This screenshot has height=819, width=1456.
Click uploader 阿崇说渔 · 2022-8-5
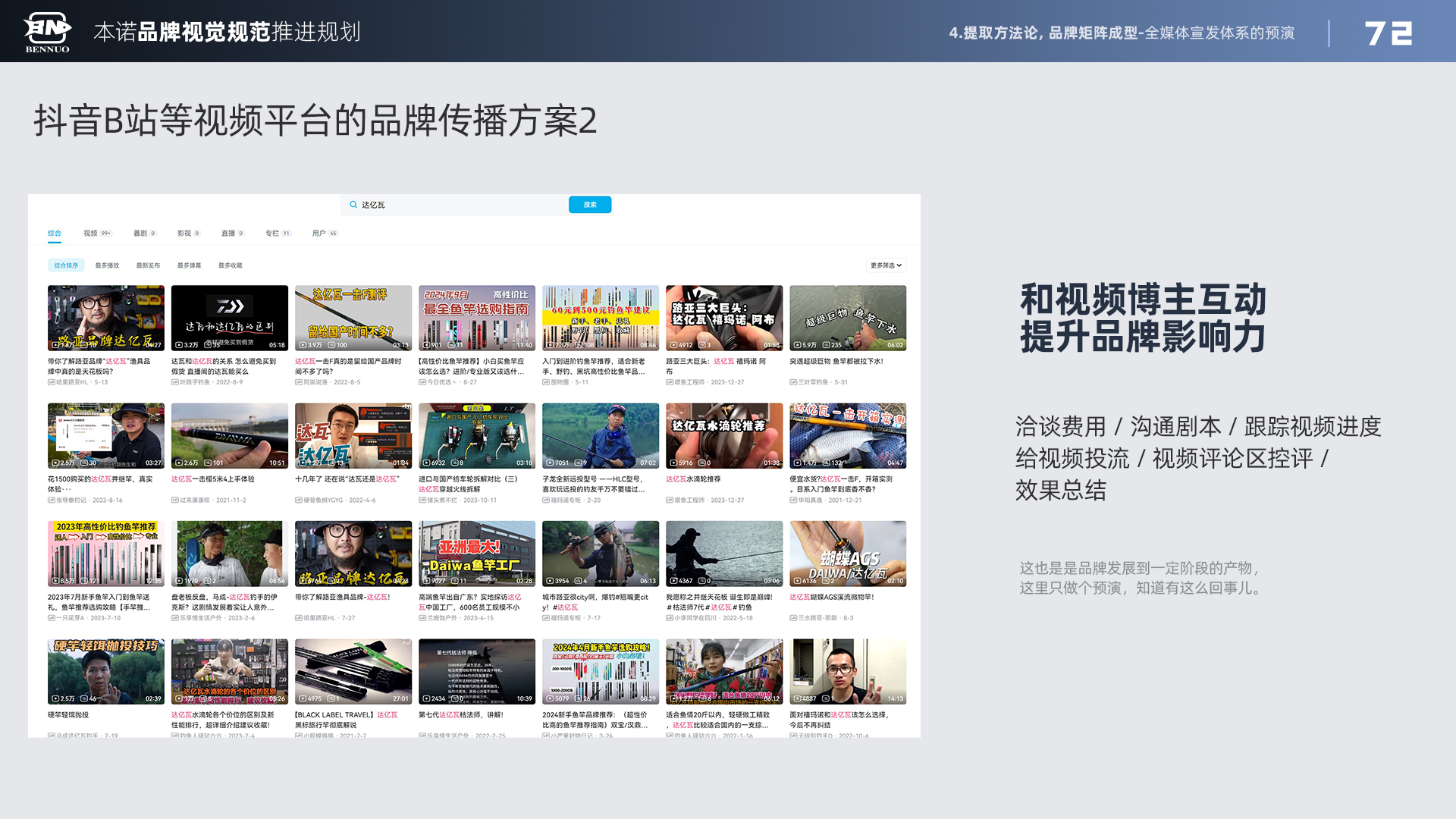[x=328, y=382]
